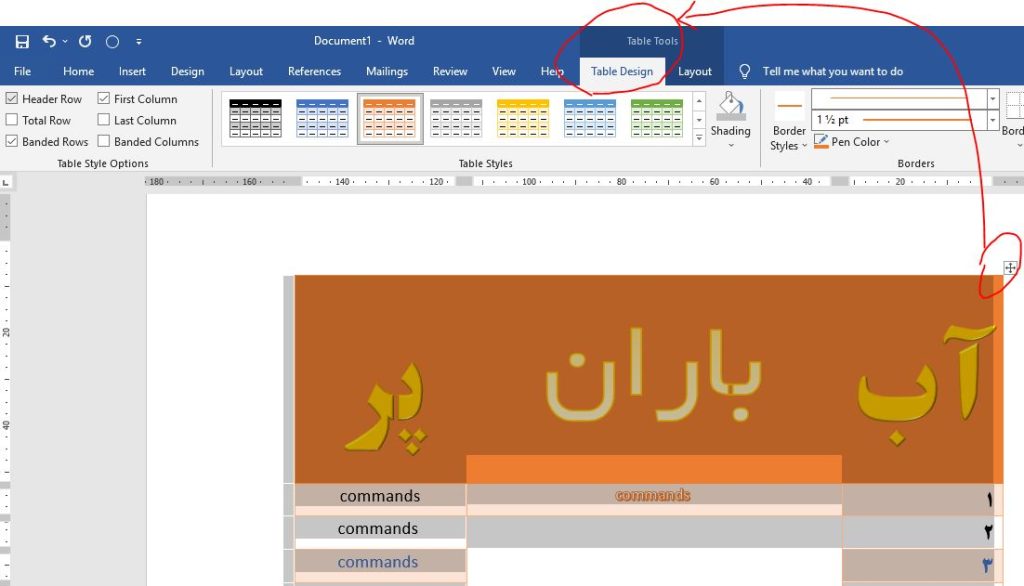
Task: Click the Pen Color pen icon
Action: pyautogui.click(x=821, y=142)
